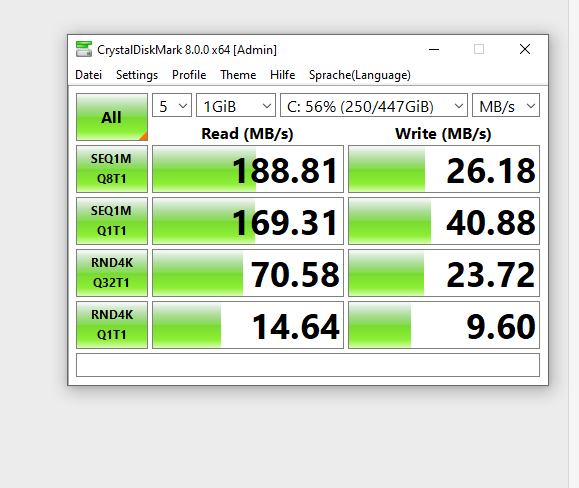Click the 40.88 write result
This screenshot has width=579, height=488.
pos(444,221)
